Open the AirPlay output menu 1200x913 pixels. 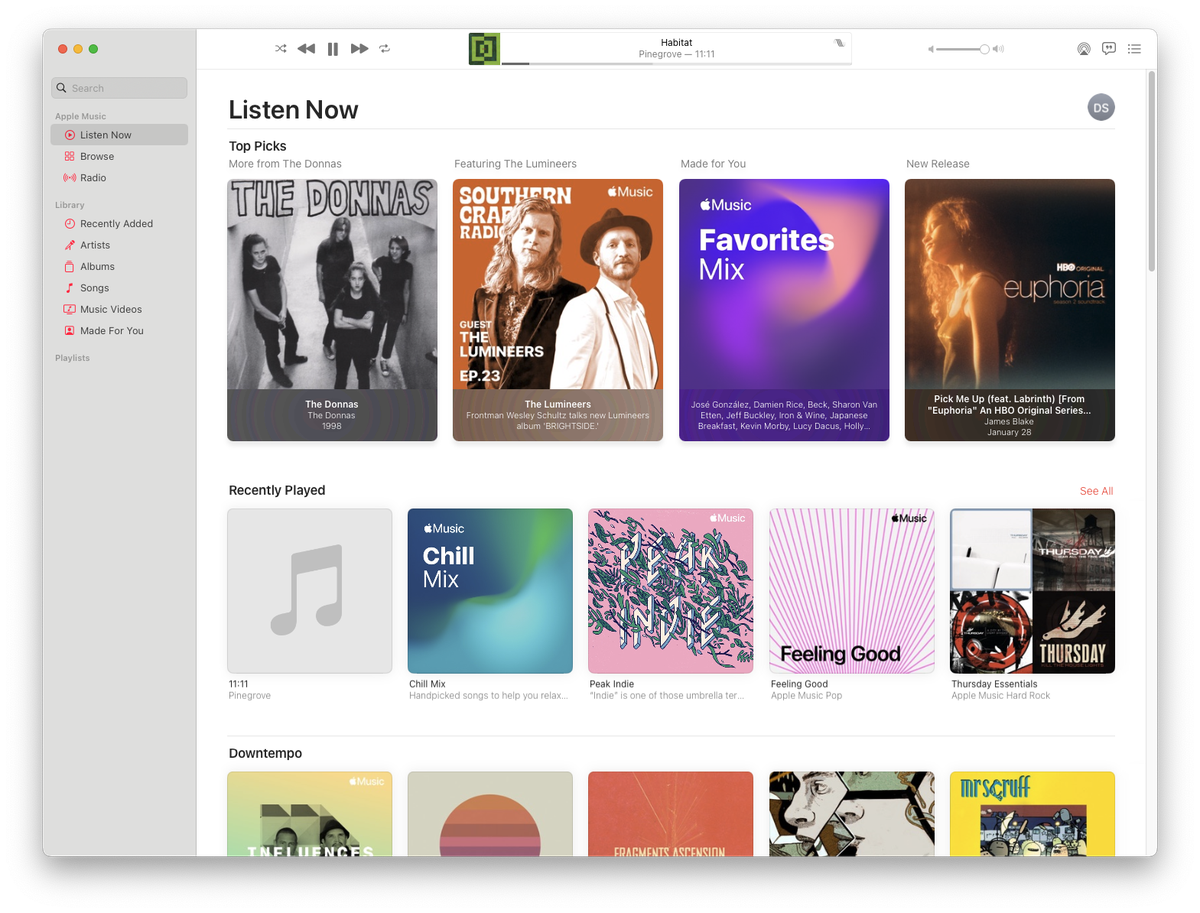click(x=1083, y=49)
